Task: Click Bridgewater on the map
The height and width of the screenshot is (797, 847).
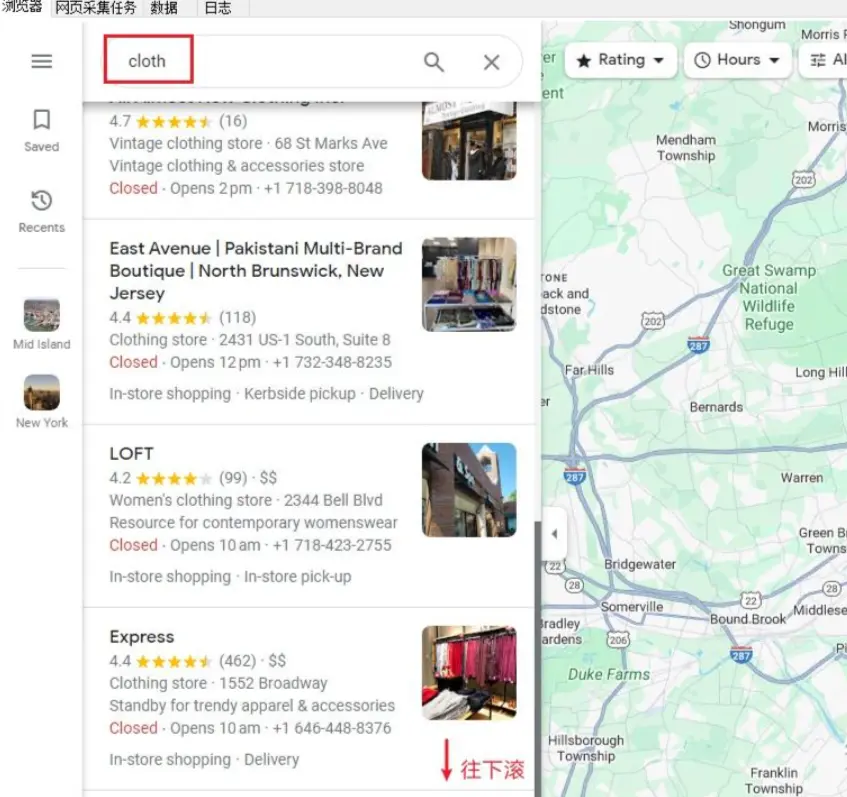Action: click(x=640, y=564)
